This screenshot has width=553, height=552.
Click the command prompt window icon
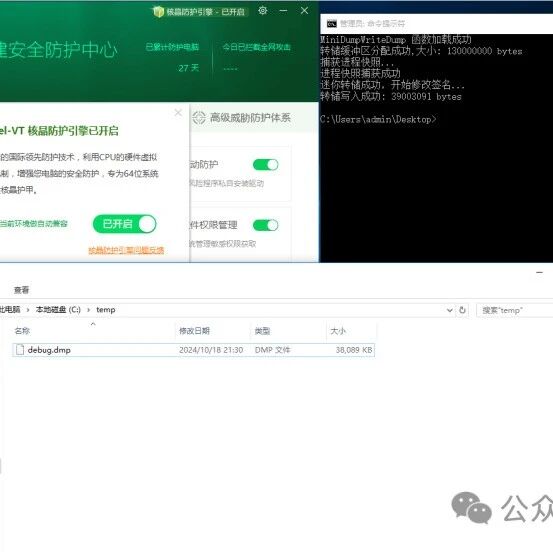point(332,24)
